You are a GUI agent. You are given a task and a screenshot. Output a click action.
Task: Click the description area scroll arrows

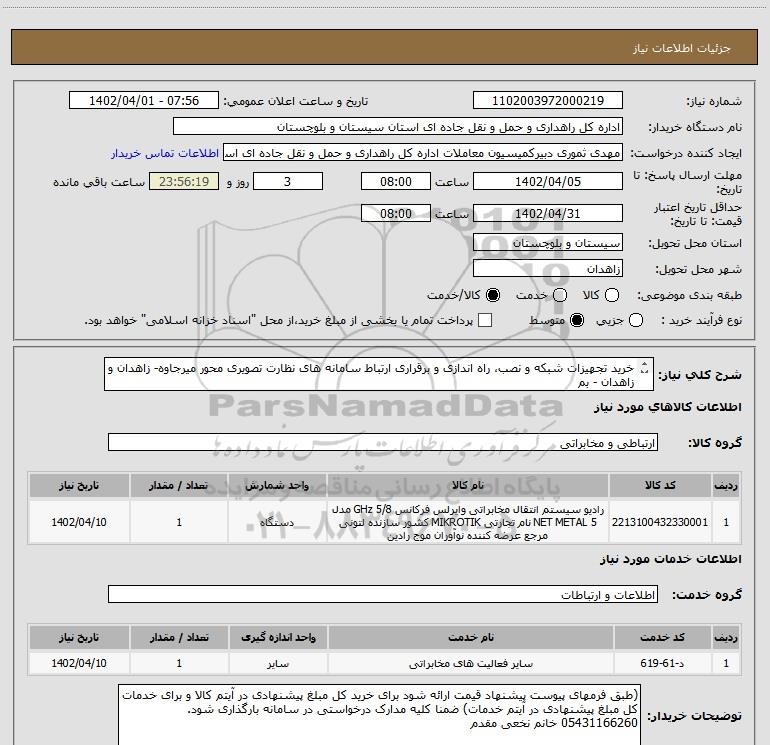coord(645,367)
